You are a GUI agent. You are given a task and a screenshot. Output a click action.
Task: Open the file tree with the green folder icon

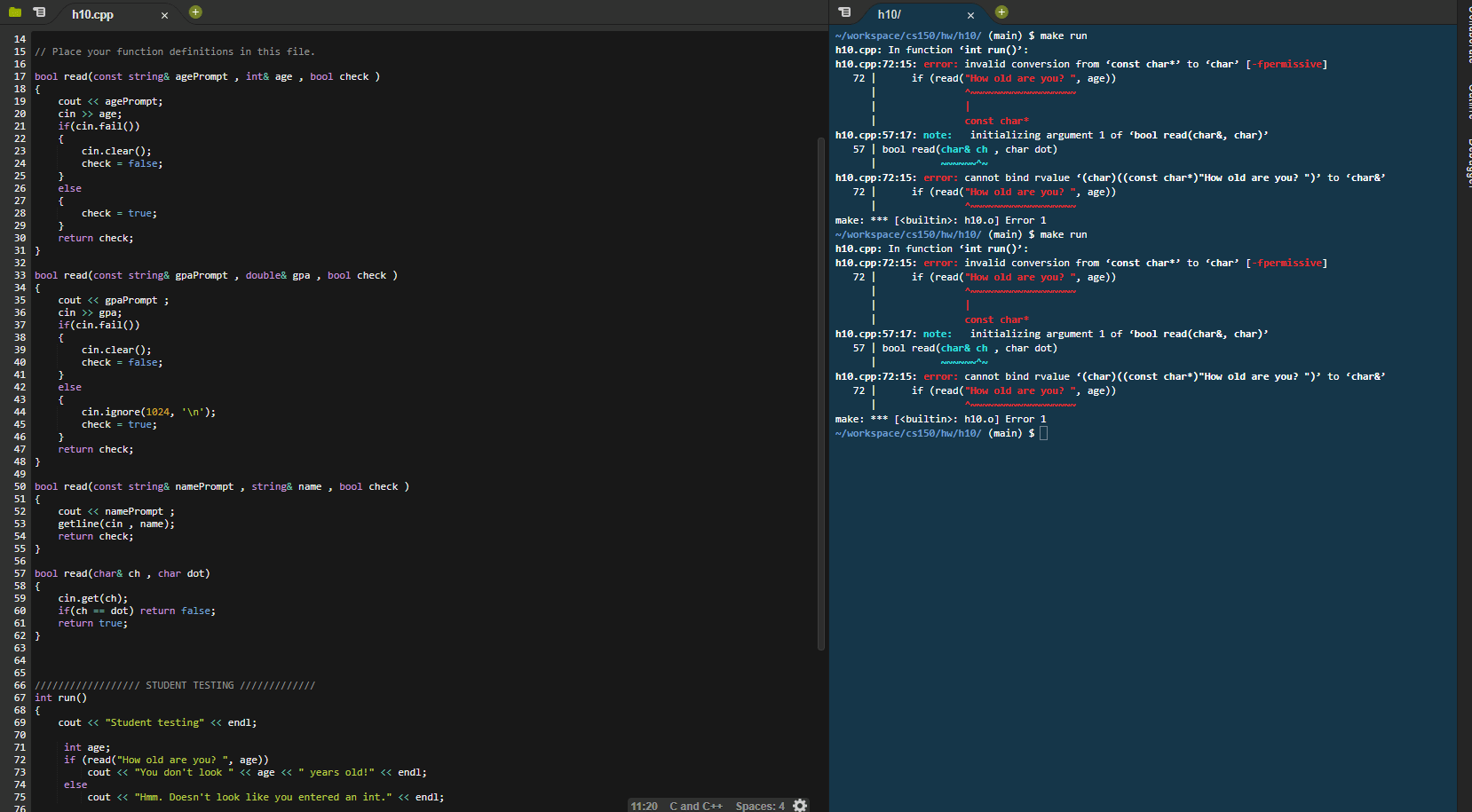(x=14, y=12)
